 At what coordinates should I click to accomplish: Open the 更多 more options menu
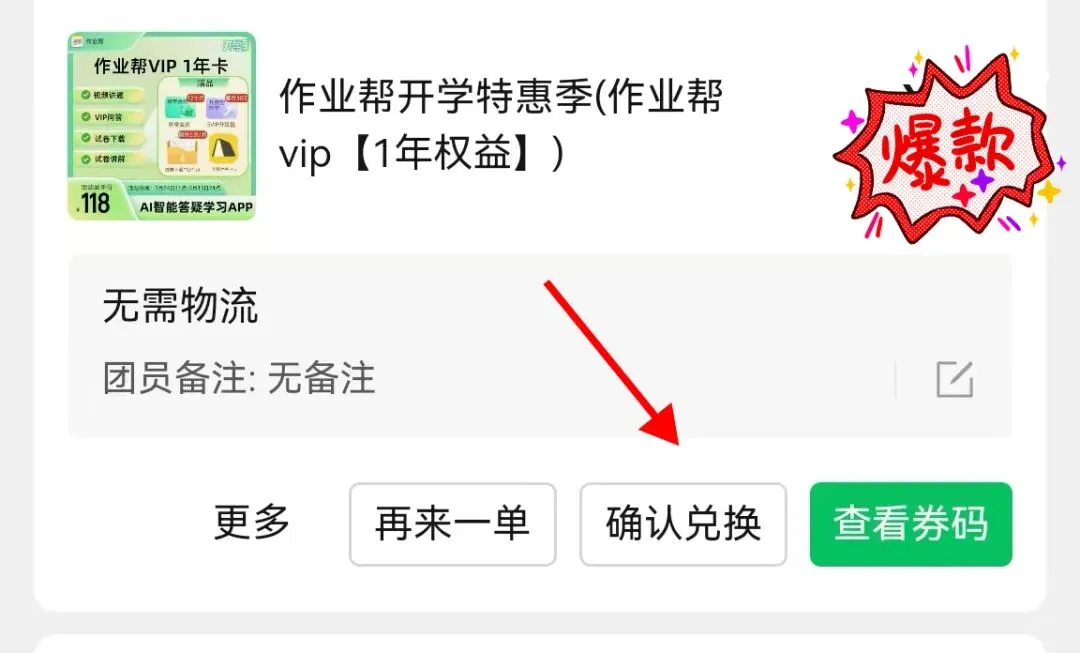pyautogui.click(x=252, y=523)
